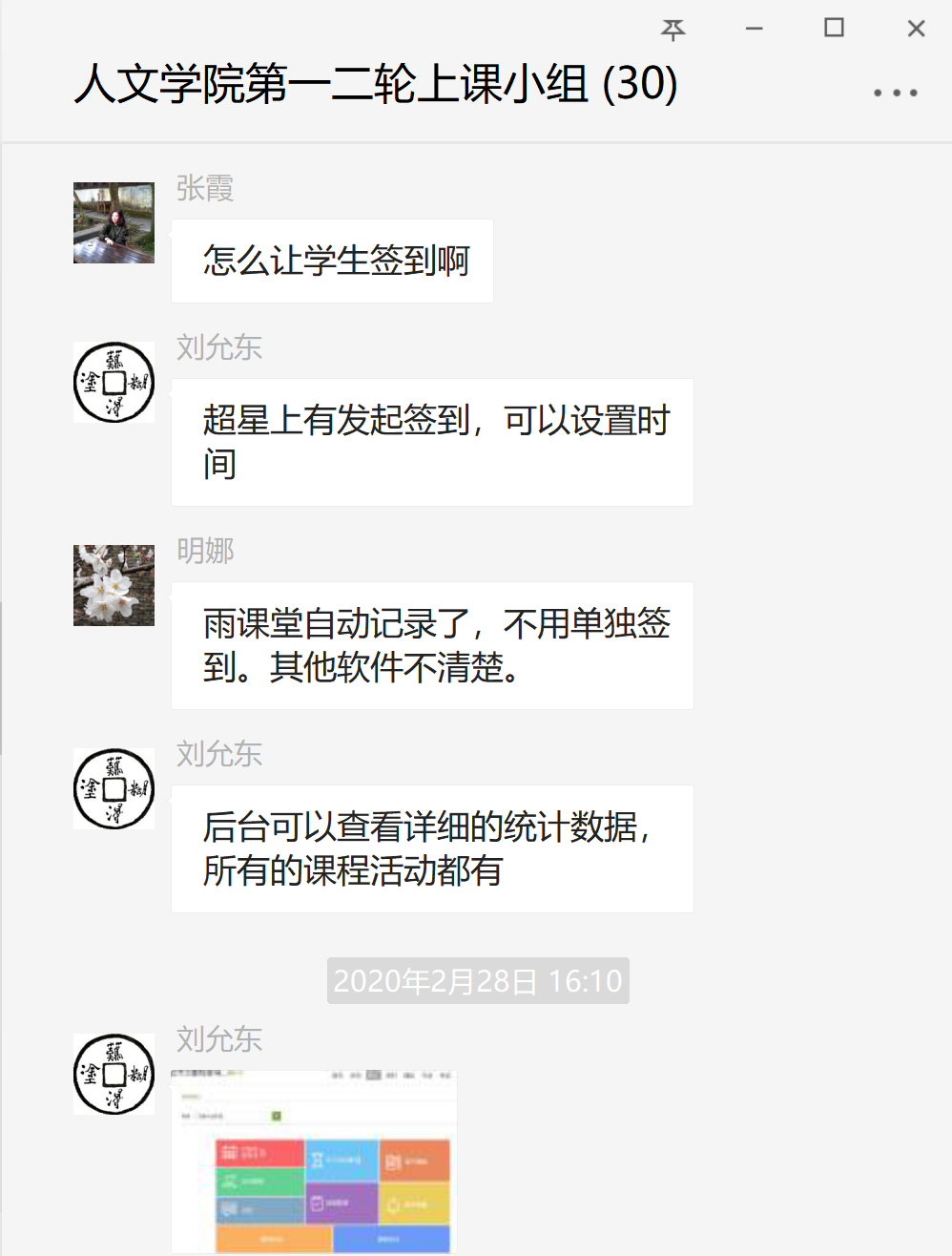
Task: Click the 2020年2月28日 16:10 timestamp
Action: point(478,980)
